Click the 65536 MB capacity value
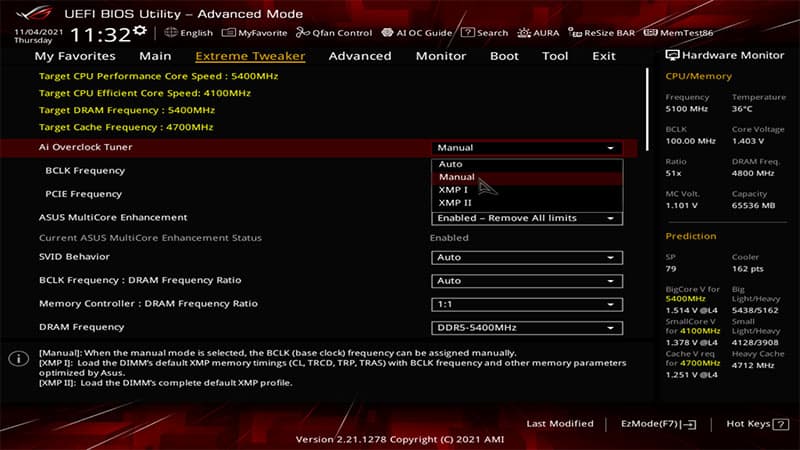 [x=753, y=205]
